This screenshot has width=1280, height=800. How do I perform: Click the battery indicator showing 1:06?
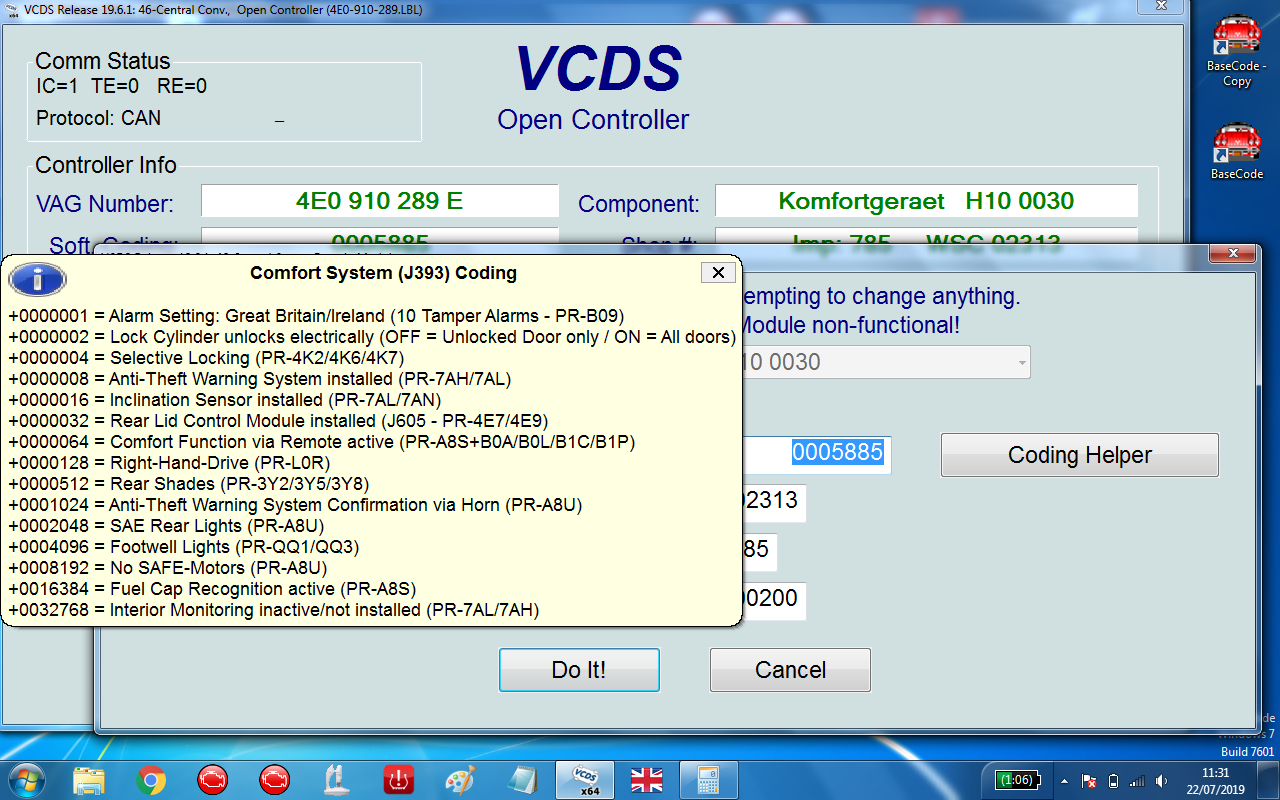(x=1020, y=780)
